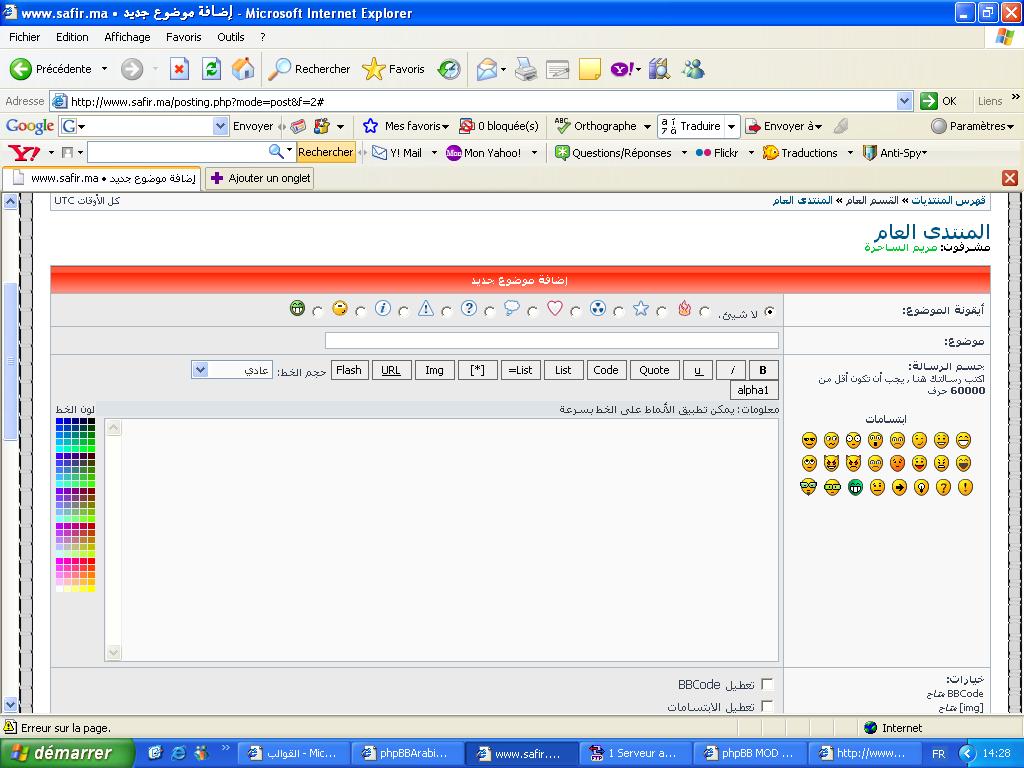1024x768 pixels.
Task: Click the Stop loading icon
Action: point(180,69)
